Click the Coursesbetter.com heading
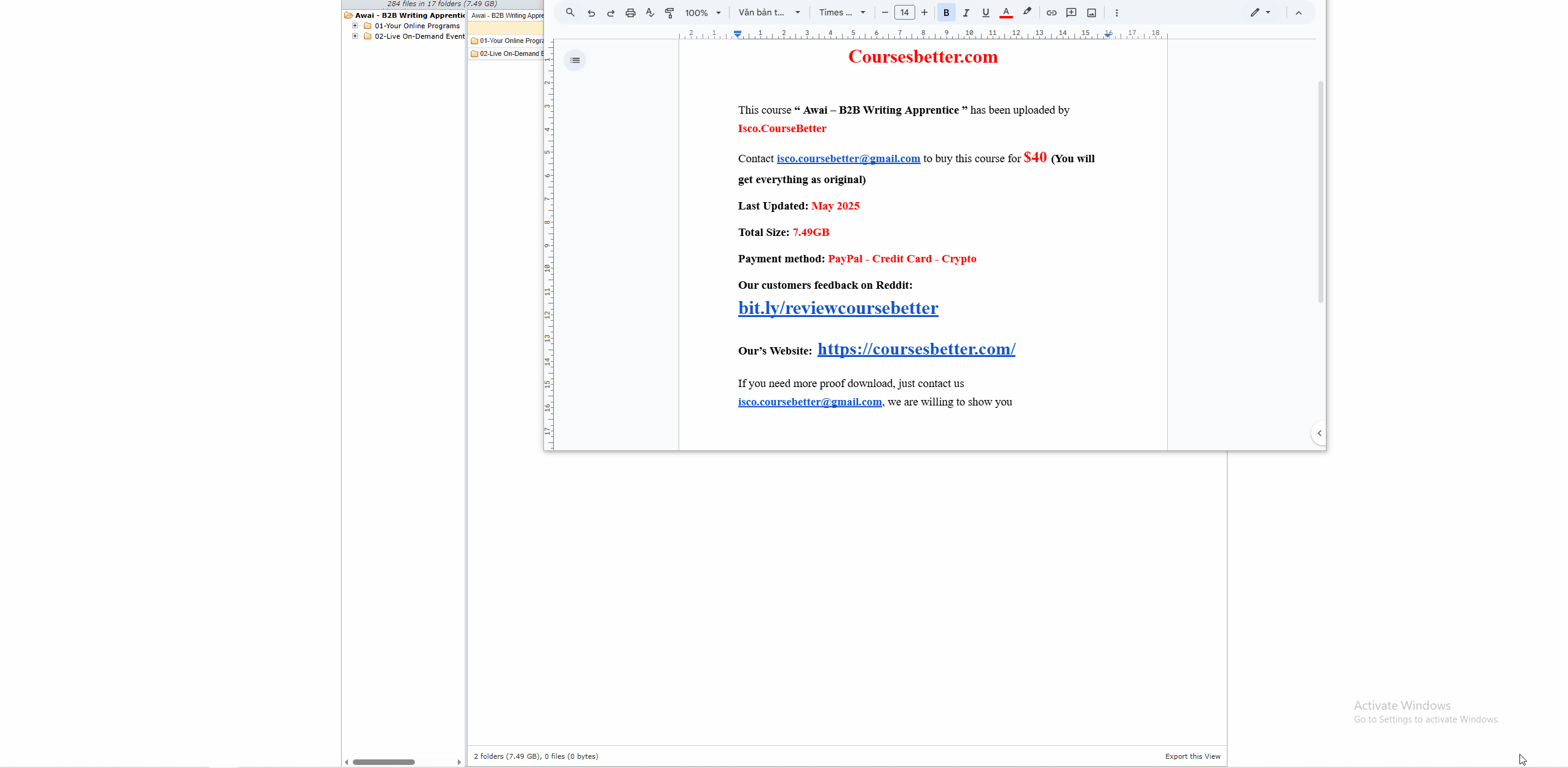 pyautogui.click(x=923, y=57)
